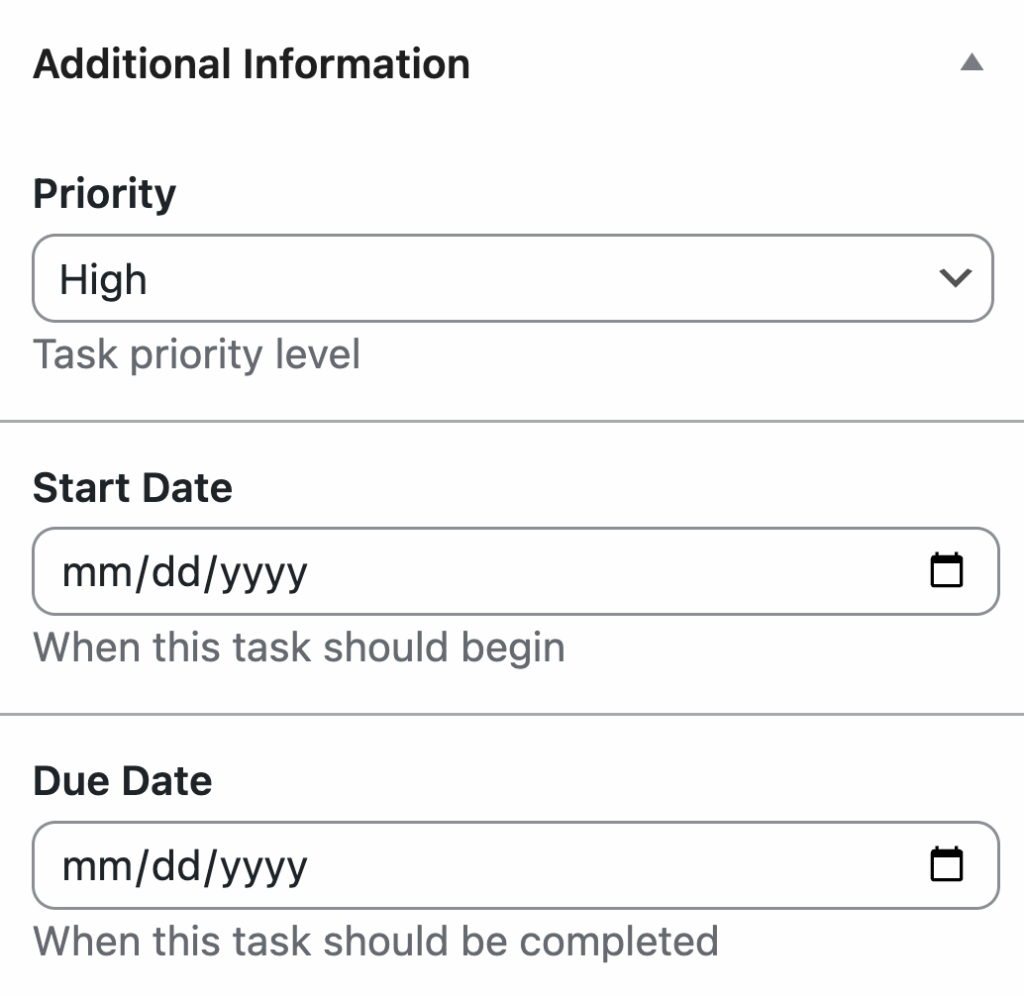Image resolution: width=1024 pixels, height=996 pixels.
Task: Focus the empty middle of Start Date field
Action: (x=600, y=572)
